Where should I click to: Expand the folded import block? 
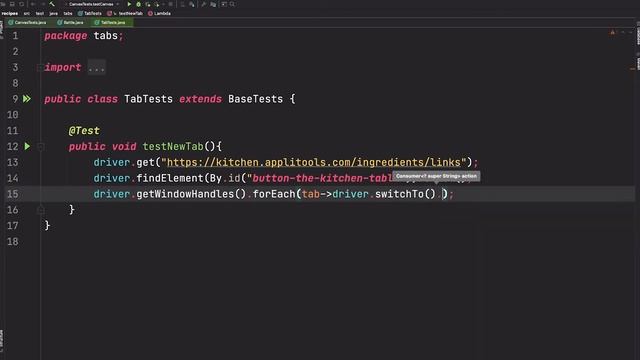(x=40, y=67)
